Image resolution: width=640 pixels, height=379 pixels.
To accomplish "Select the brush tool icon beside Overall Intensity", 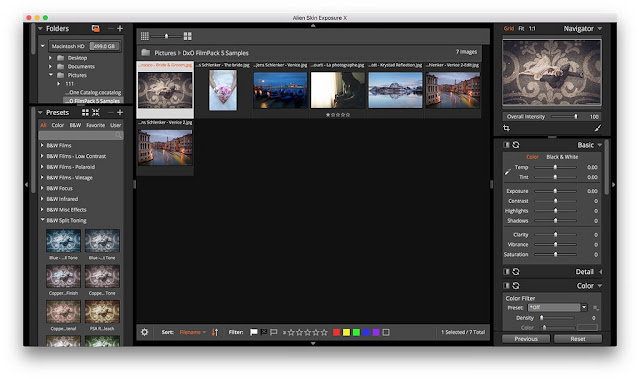I will tap(598, 129).
